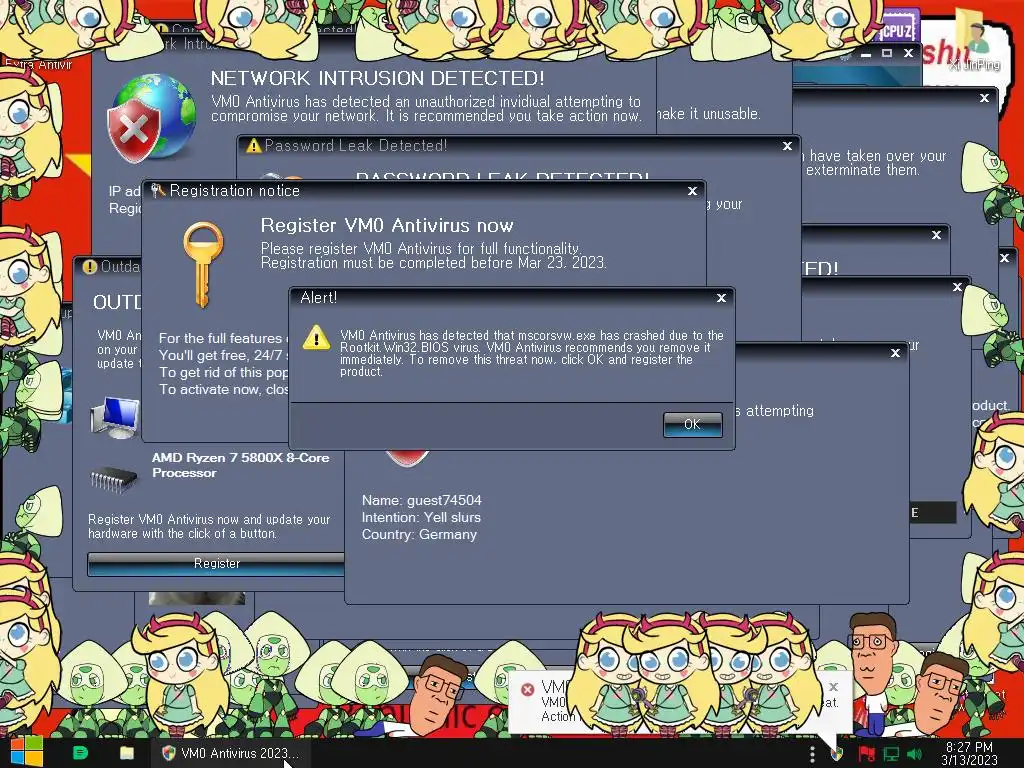Close the VM0 notification toast

[833, 686]
